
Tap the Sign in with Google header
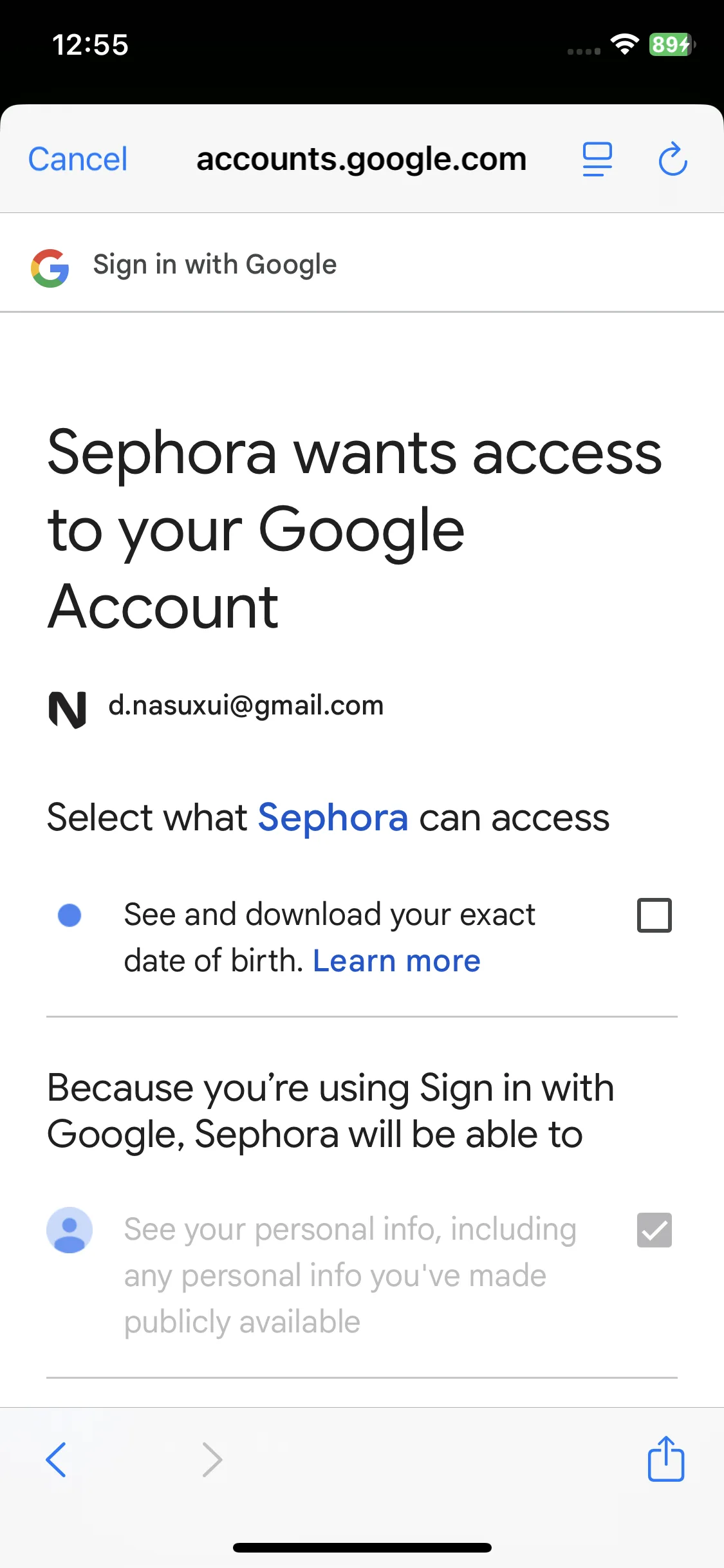click(215, 265)
